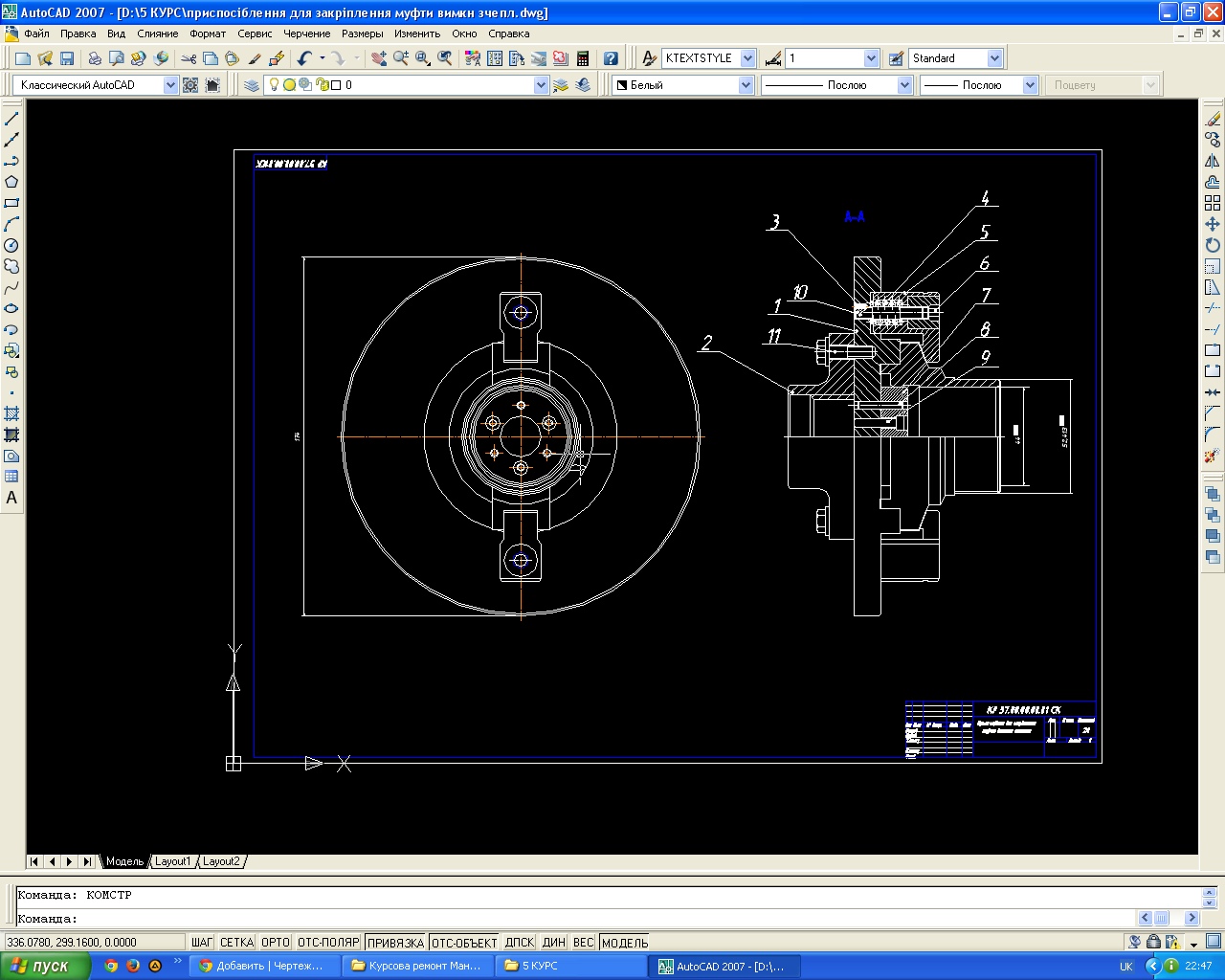Open the Файл menu
The height and width of the screenshot is (980, 1225).
(x=36, y=33)
